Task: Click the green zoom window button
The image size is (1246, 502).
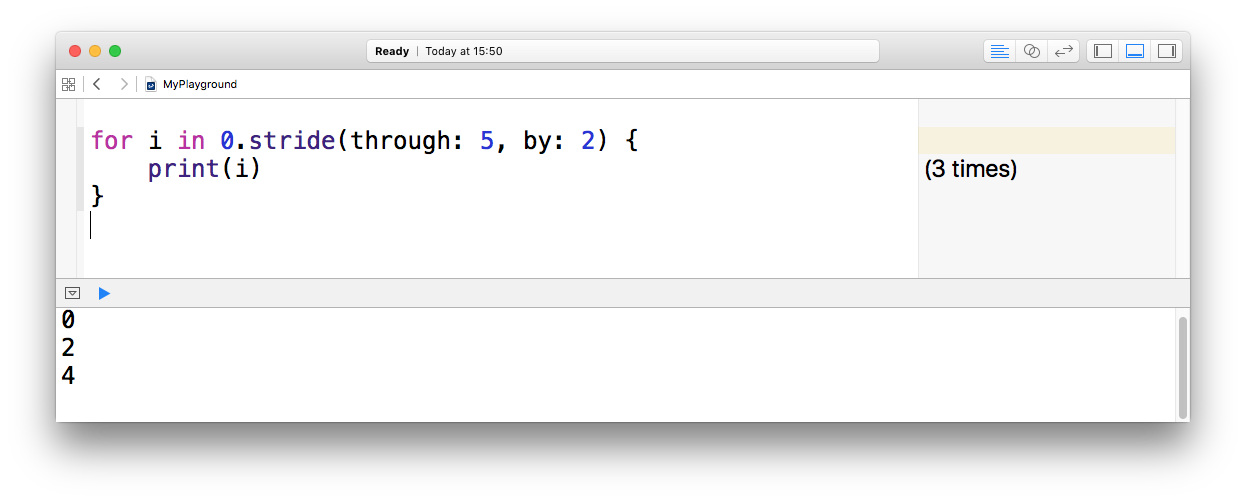Action: (x=115, y=51)
